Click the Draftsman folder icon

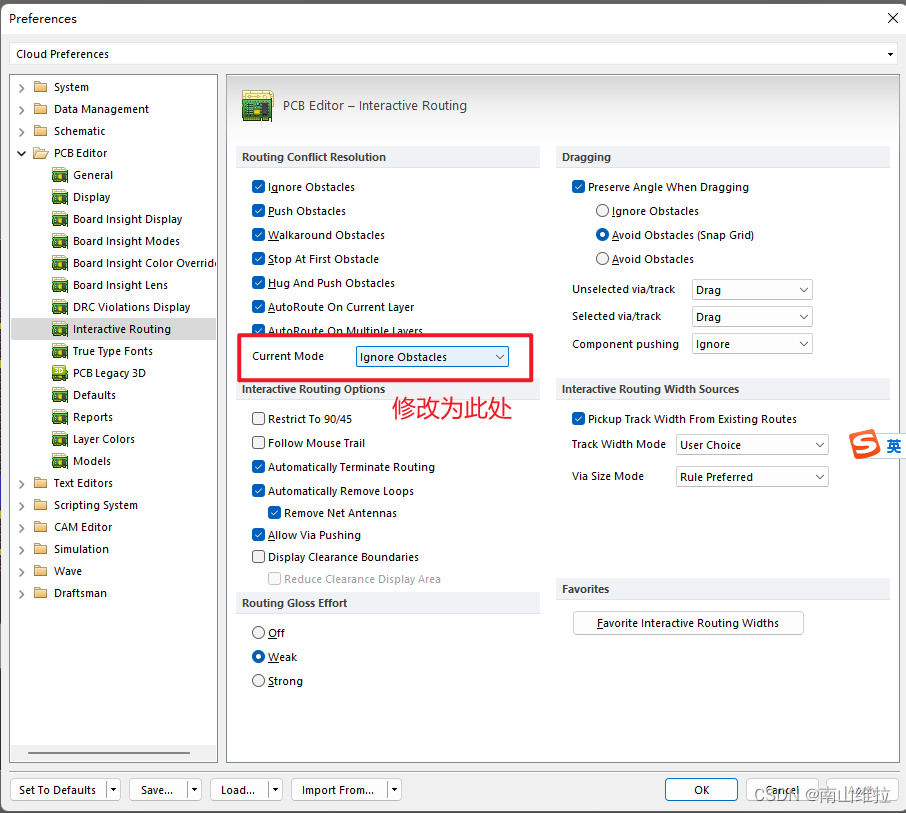tap(40, 592)
